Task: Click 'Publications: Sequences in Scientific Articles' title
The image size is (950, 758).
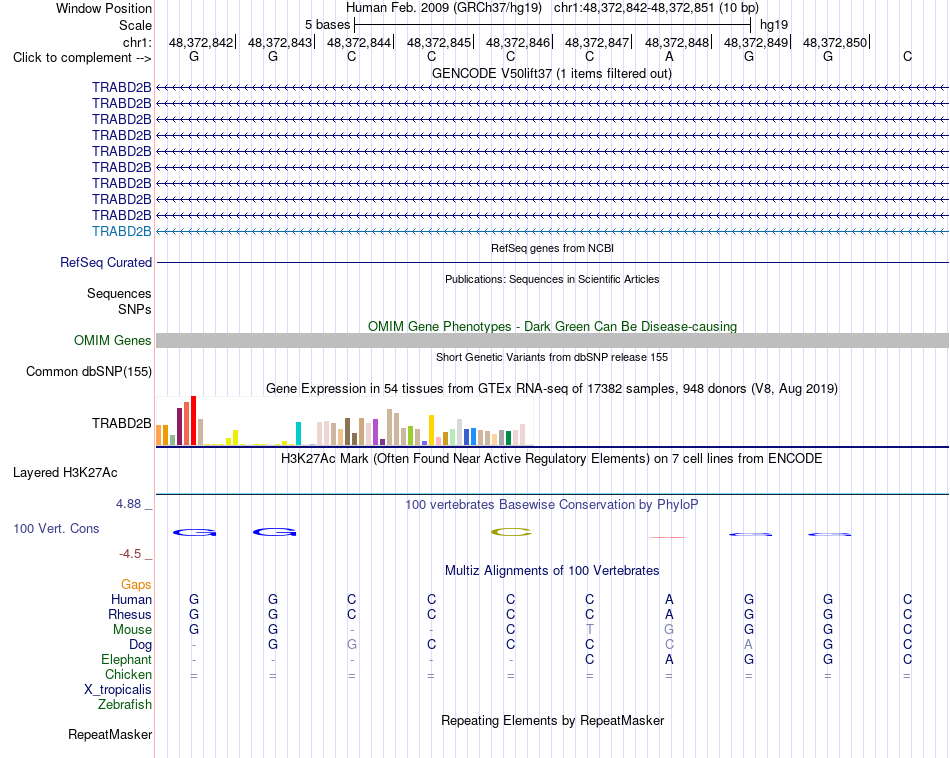Action: (x=552, y=279)
